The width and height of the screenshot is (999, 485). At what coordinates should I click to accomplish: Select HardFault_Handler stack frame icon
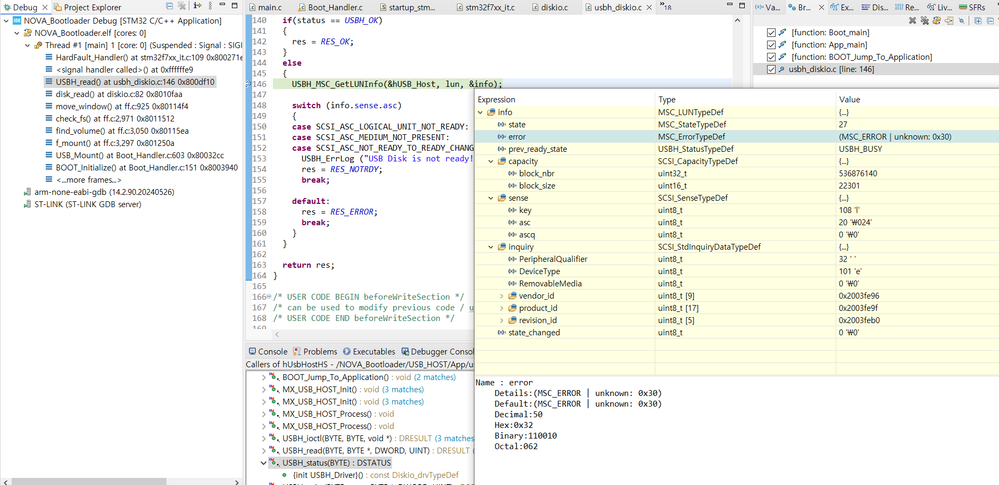48,58
